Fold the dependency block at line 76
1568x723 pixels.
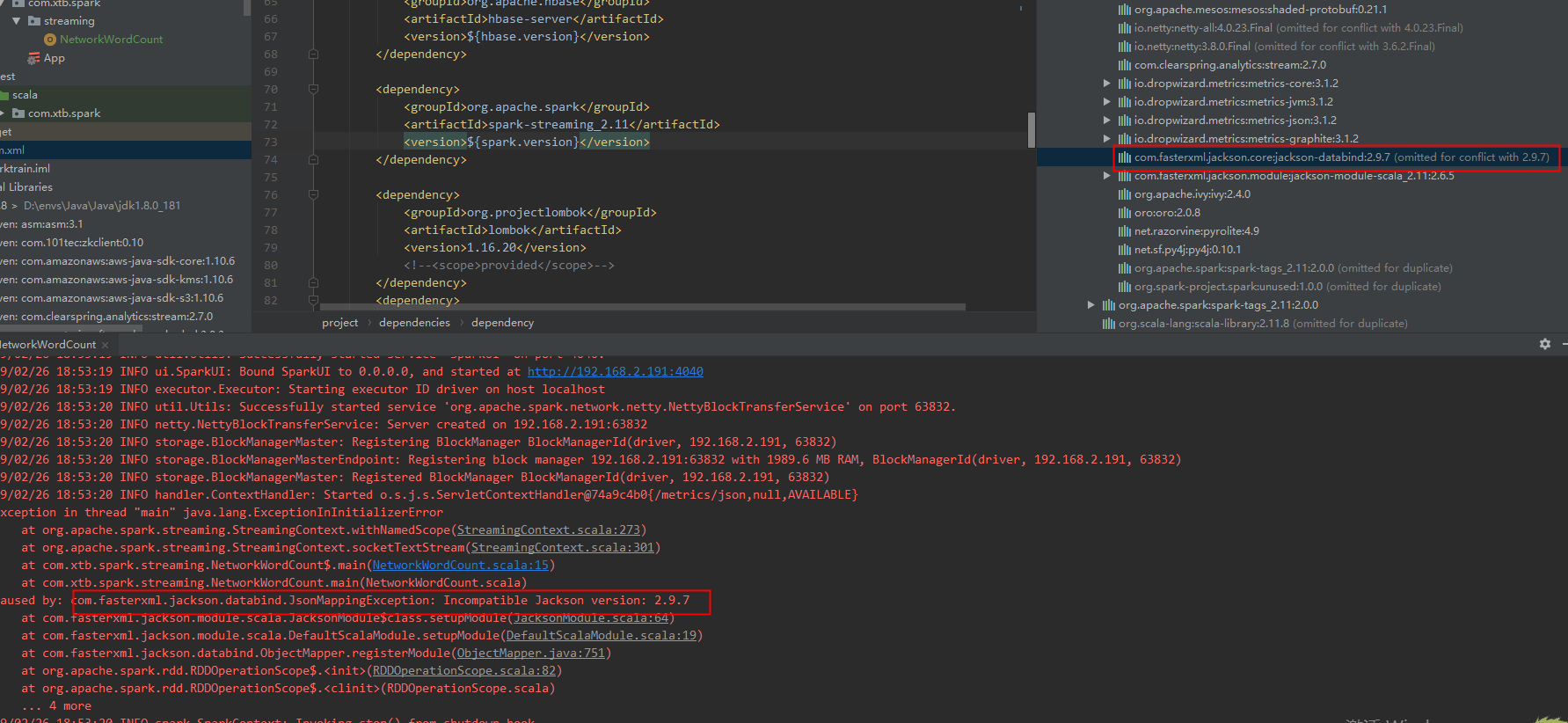coord(313,194)
